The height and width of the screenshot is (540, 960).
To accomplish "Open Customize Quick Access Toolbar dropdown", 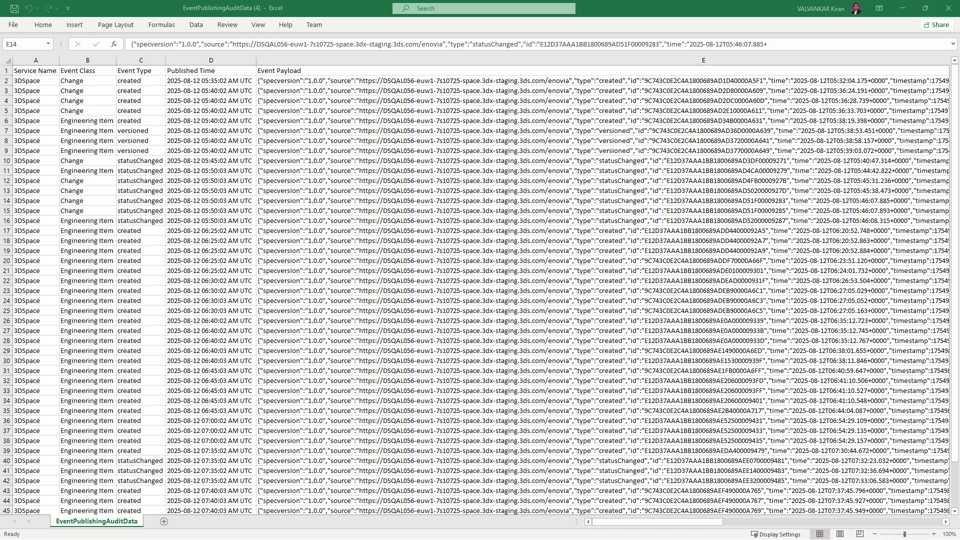I will [x=68, y=8].
